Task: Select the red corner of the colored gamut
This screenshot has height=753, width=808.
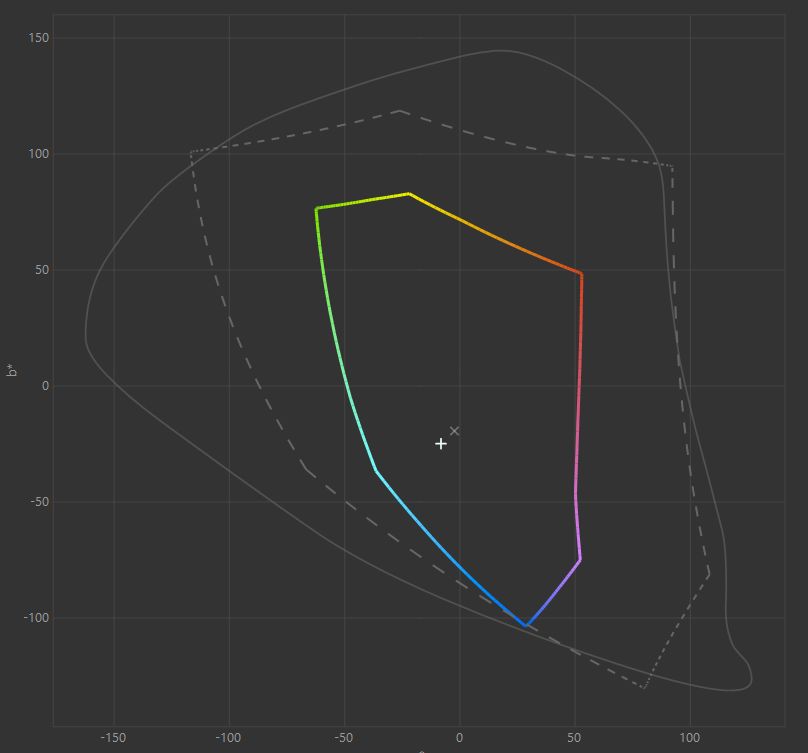Action: pos(581,273)
